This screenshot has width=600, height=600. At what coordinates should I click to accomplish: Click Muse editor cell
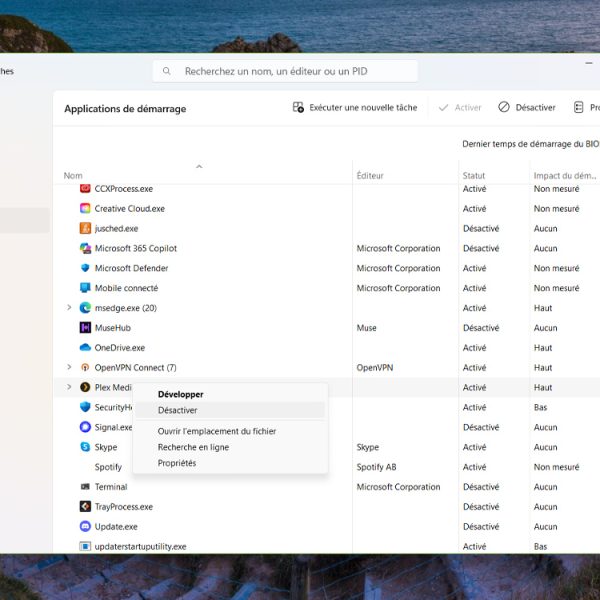tap(366, 328)
